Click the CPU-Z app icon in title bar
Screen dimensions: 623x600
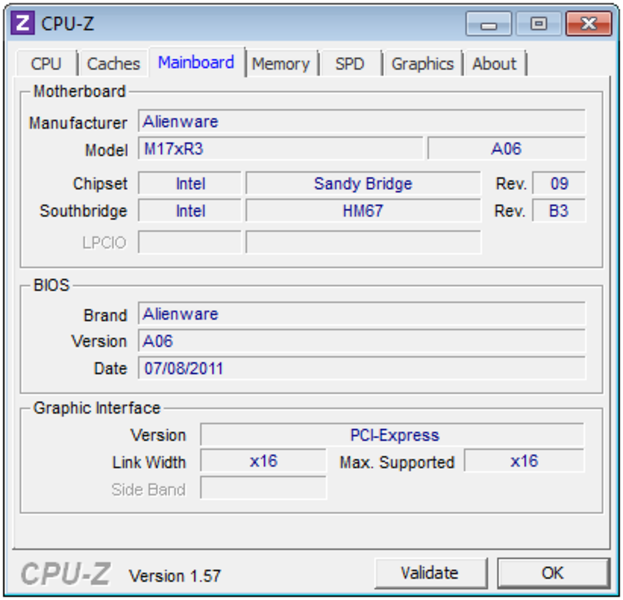click(22, 23)
